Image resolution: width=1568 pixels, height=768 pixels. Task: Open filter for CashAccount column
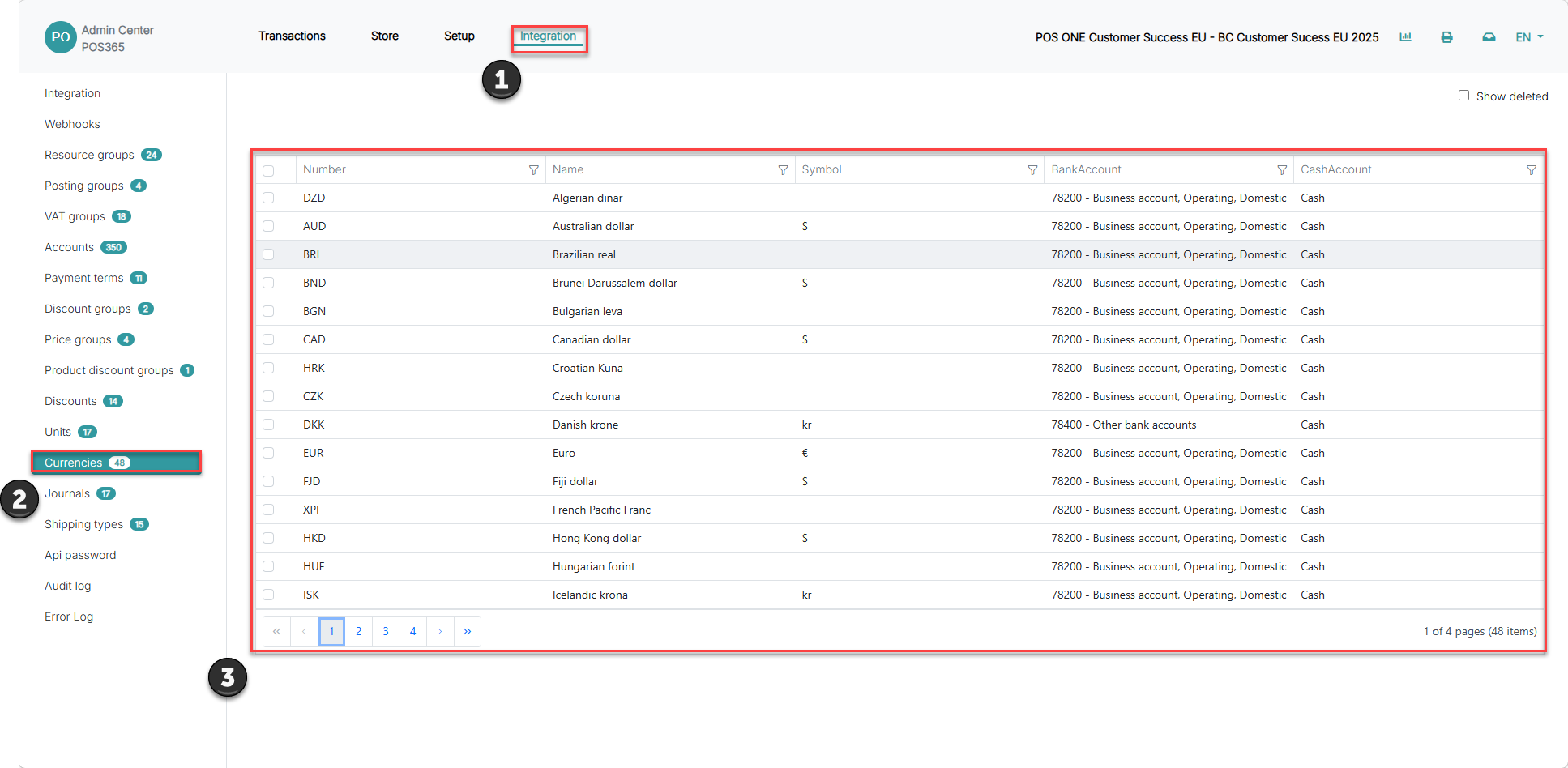pos(1531,170)
